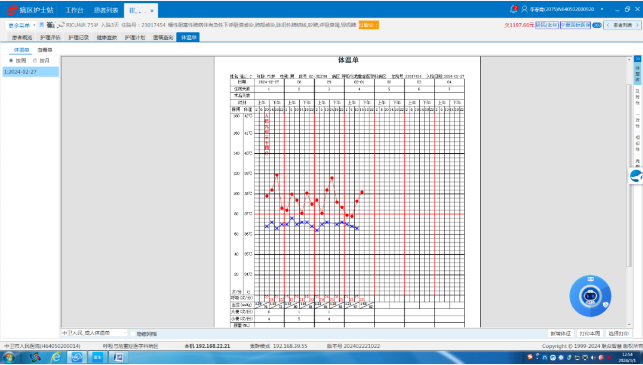Select the 1:2024-02-27 week entry

(31, 72)
